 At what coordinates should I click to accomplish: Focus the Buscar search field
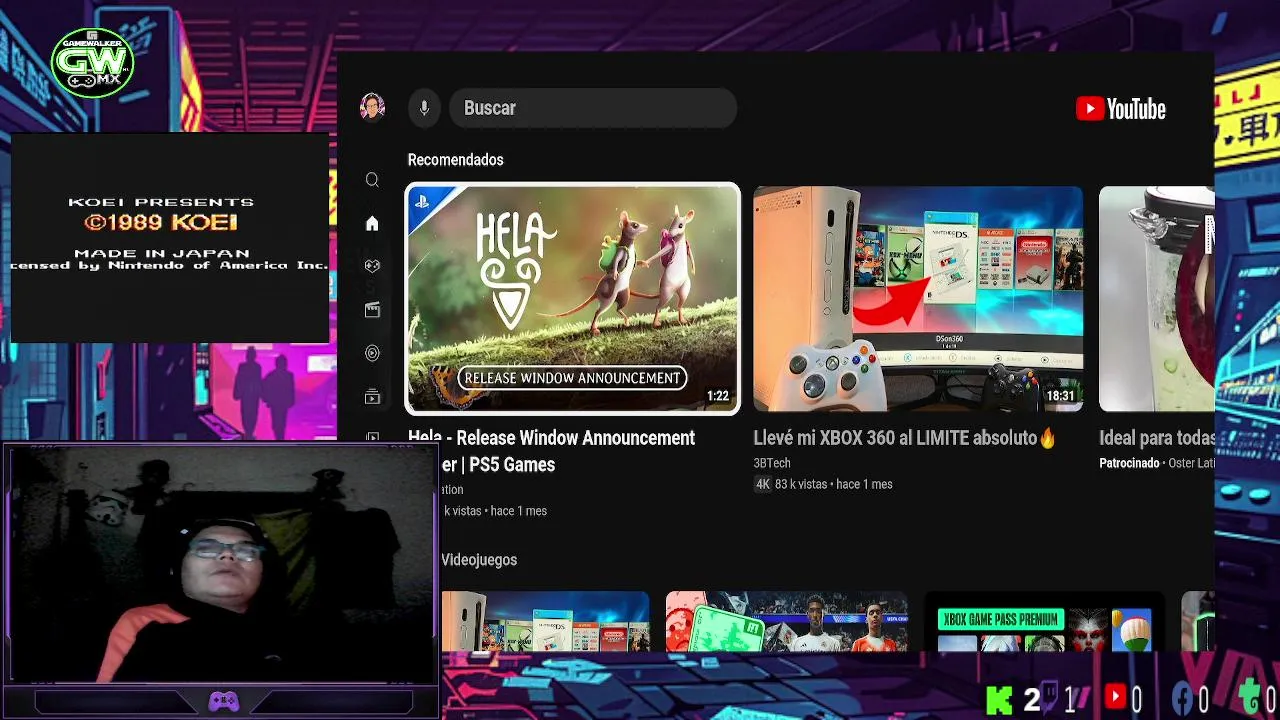coord(593,108)
